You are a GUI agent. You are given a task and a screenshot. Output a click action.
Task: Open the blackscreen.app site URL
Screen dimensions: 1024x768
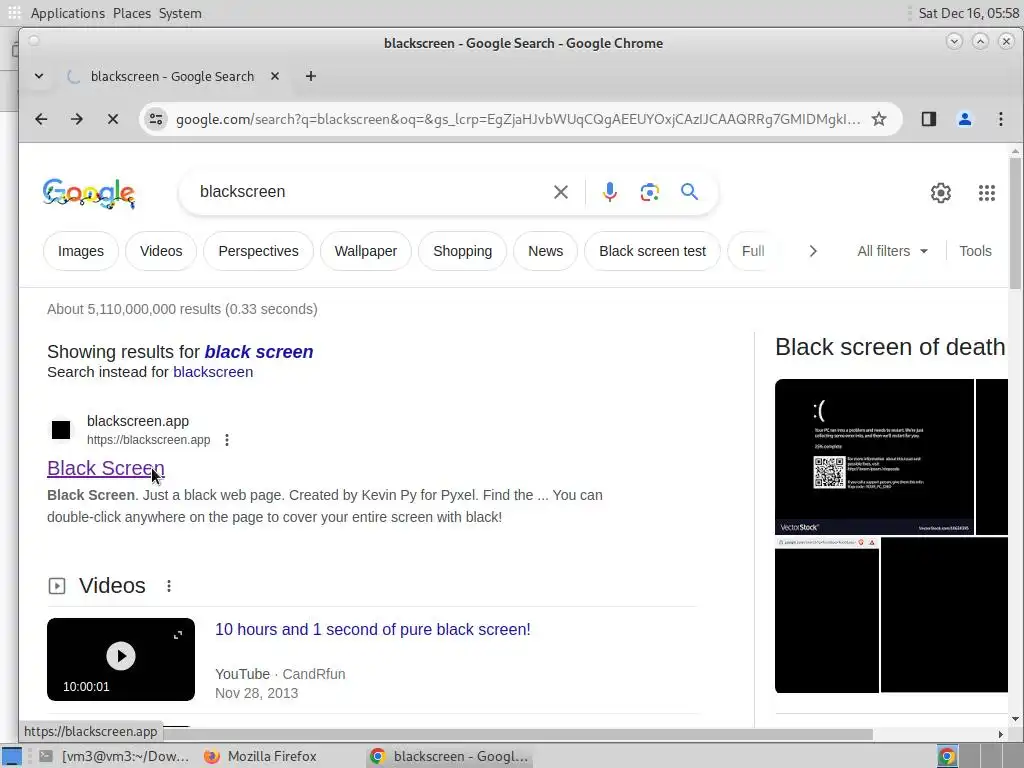click(x=148, y=440)
